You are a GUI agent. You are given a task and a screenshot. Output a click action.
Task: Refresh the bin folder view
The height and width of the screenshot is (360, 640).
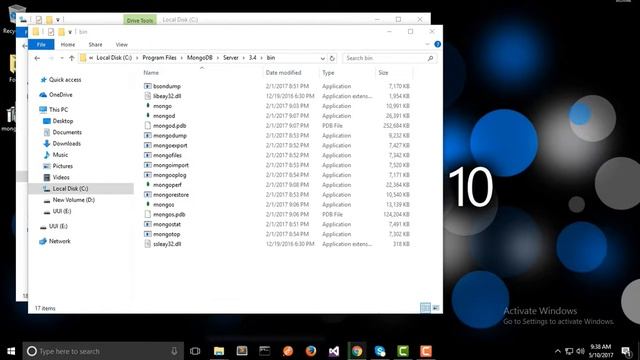click(332, 58)
